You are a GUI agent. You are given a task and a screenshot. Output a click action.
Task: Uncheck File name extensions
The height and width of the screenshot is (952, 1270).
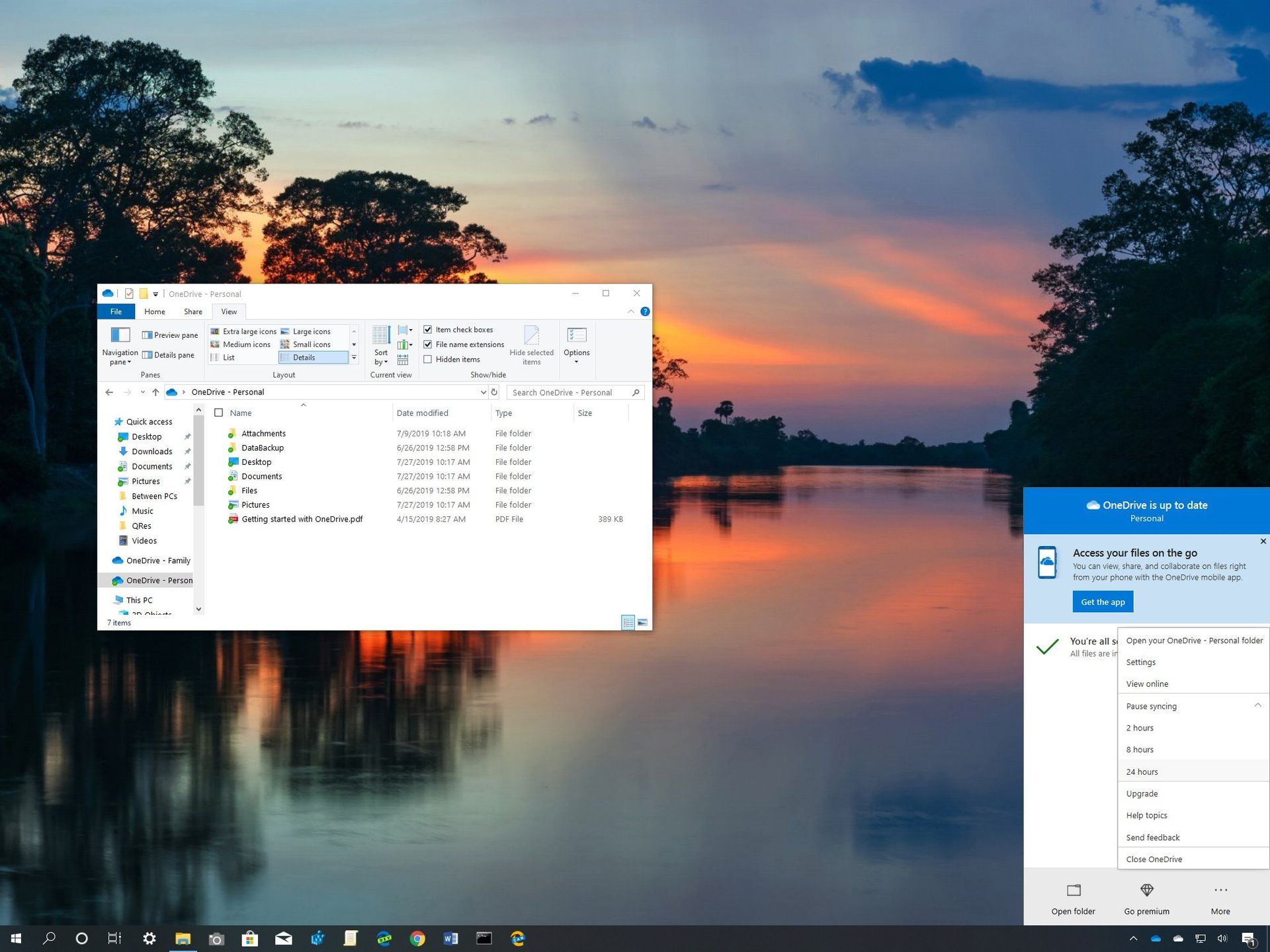(x=429, y=344)
